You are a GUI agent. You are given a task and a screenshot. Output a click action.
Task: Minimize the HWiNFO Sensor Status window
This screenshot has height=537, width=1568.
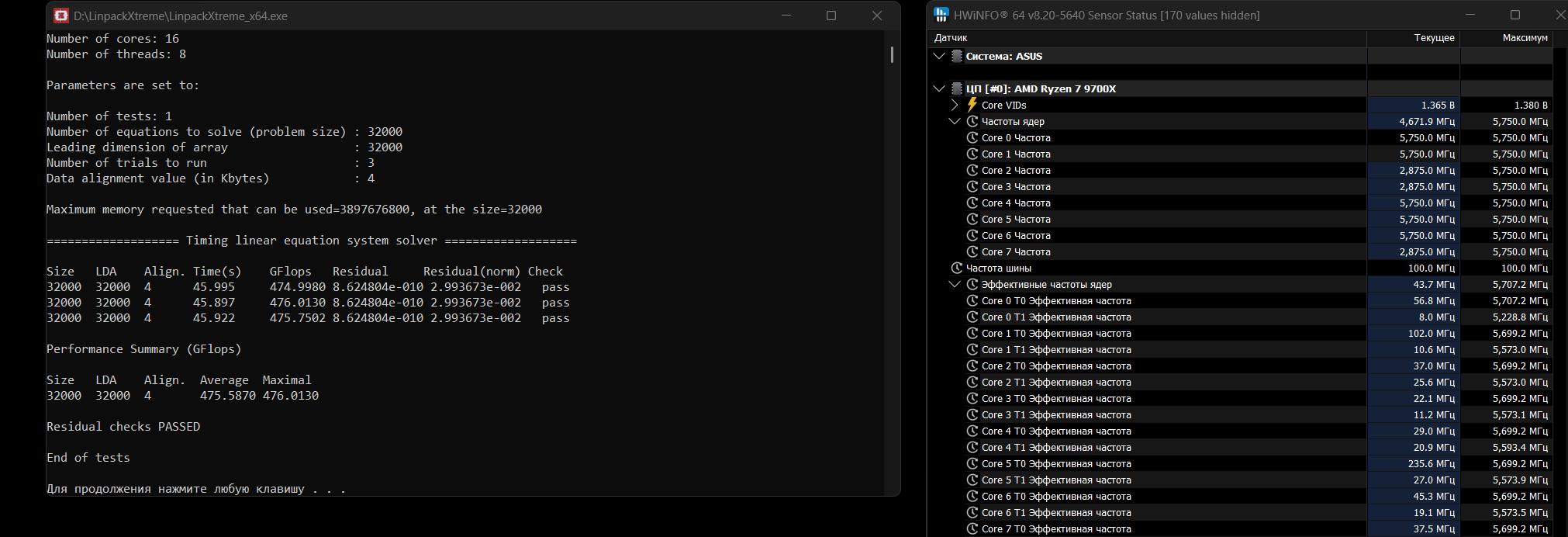(1470, 15)
